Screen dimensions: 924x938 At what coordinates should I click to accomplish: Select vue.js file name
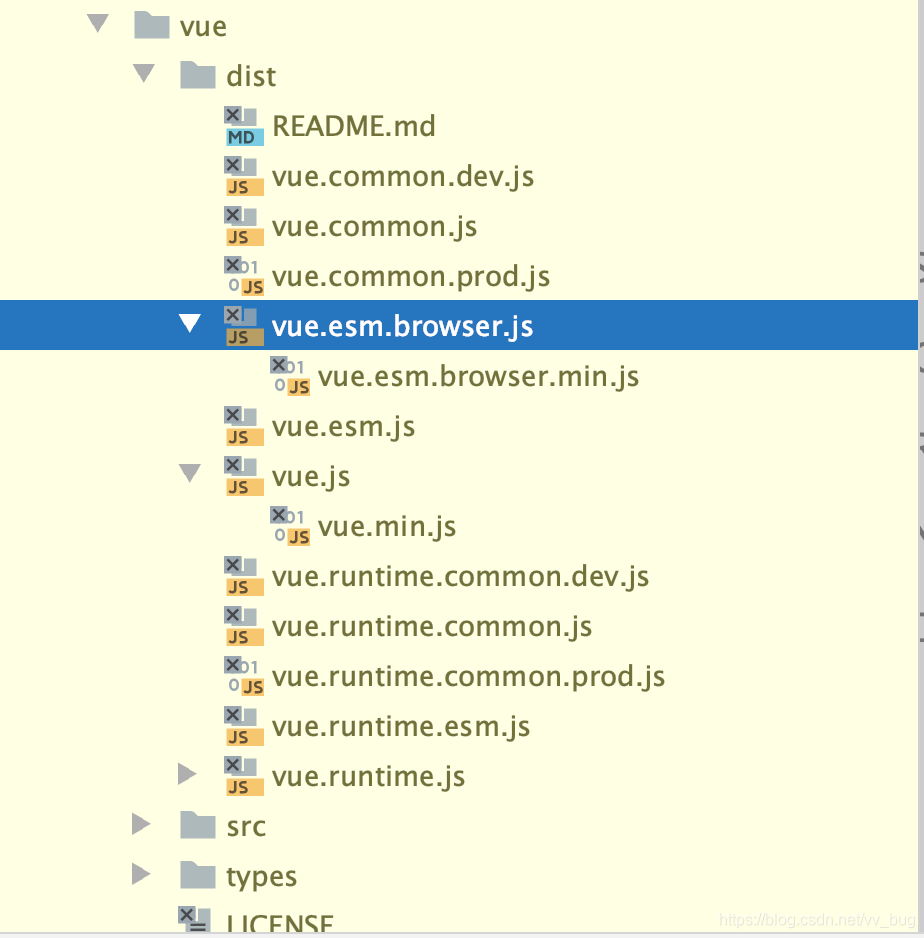311,477
